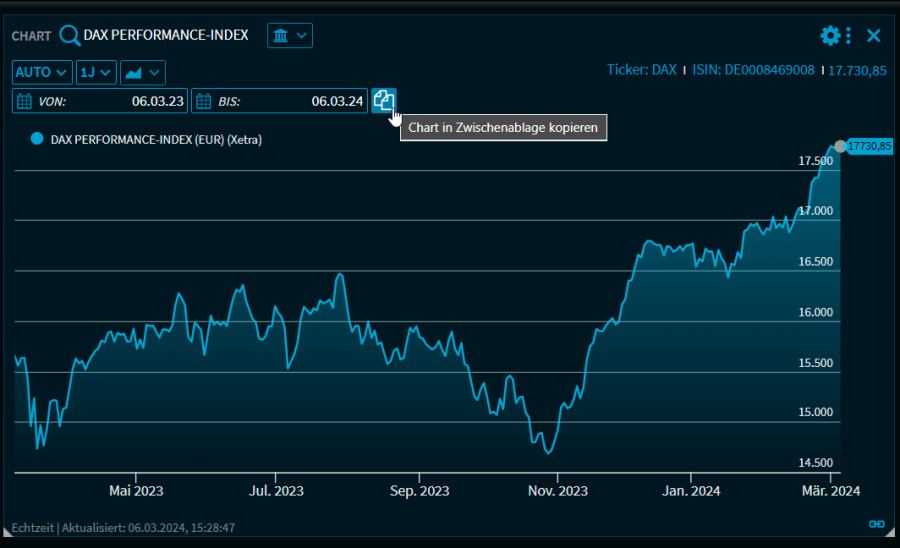Open chart settings via the gear icon
The width and height of the screenshot is (900, 548).
tap(830, 36)
